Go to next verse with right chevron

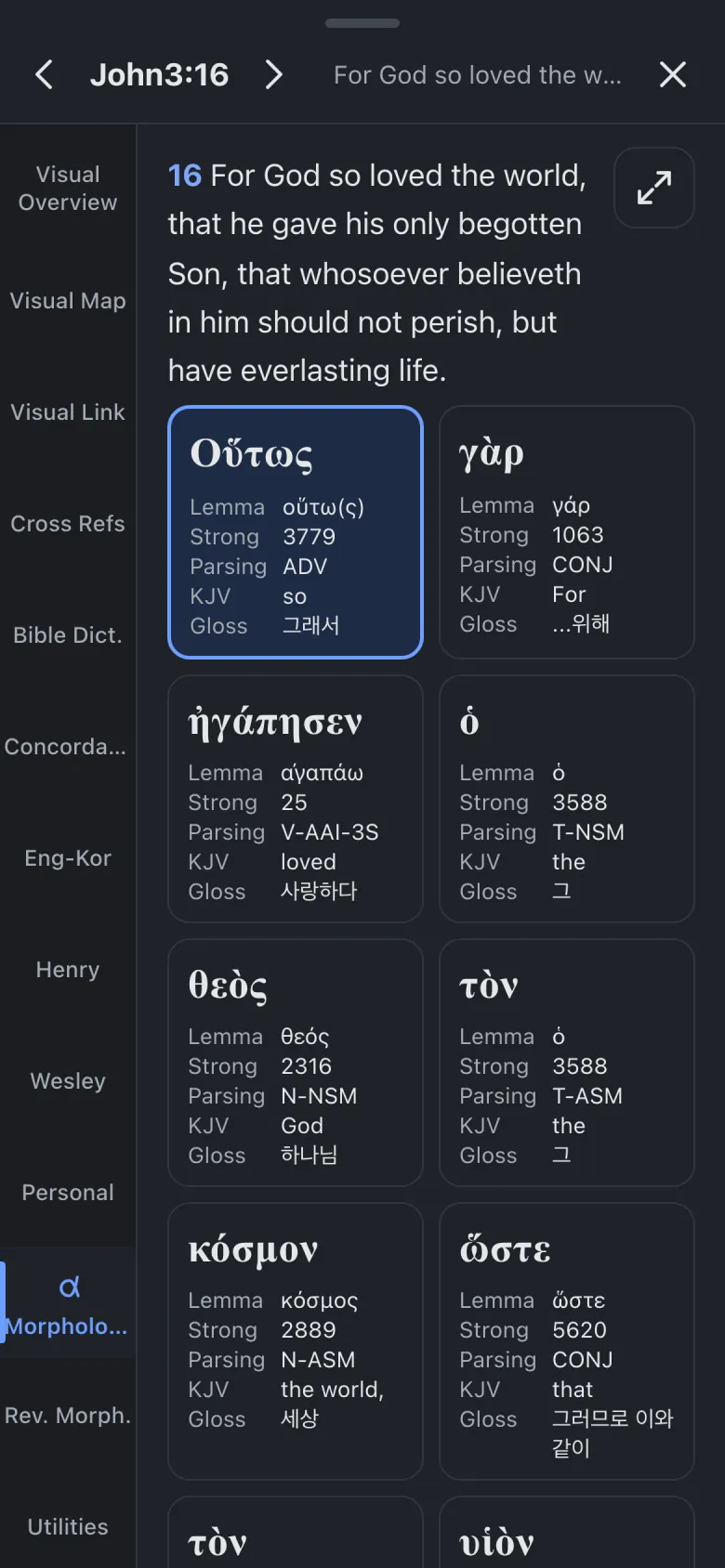click(x=273, y=74)
